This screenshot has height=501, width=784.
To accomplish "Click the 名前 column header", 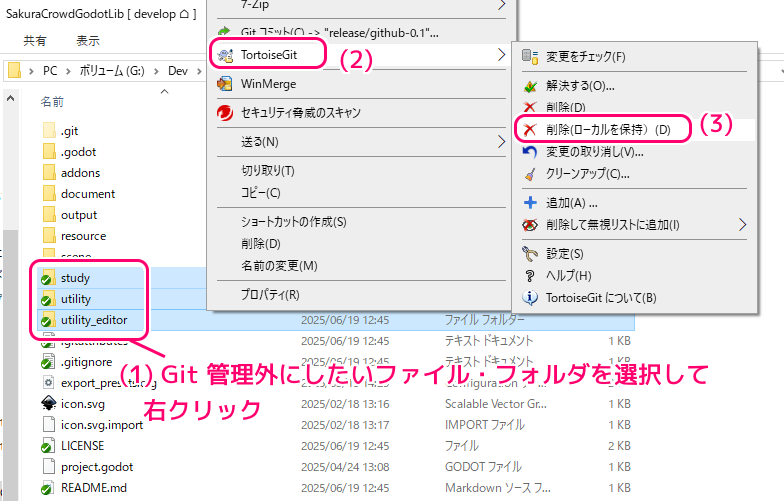I will pyautogui.click(x=52, y=102).
